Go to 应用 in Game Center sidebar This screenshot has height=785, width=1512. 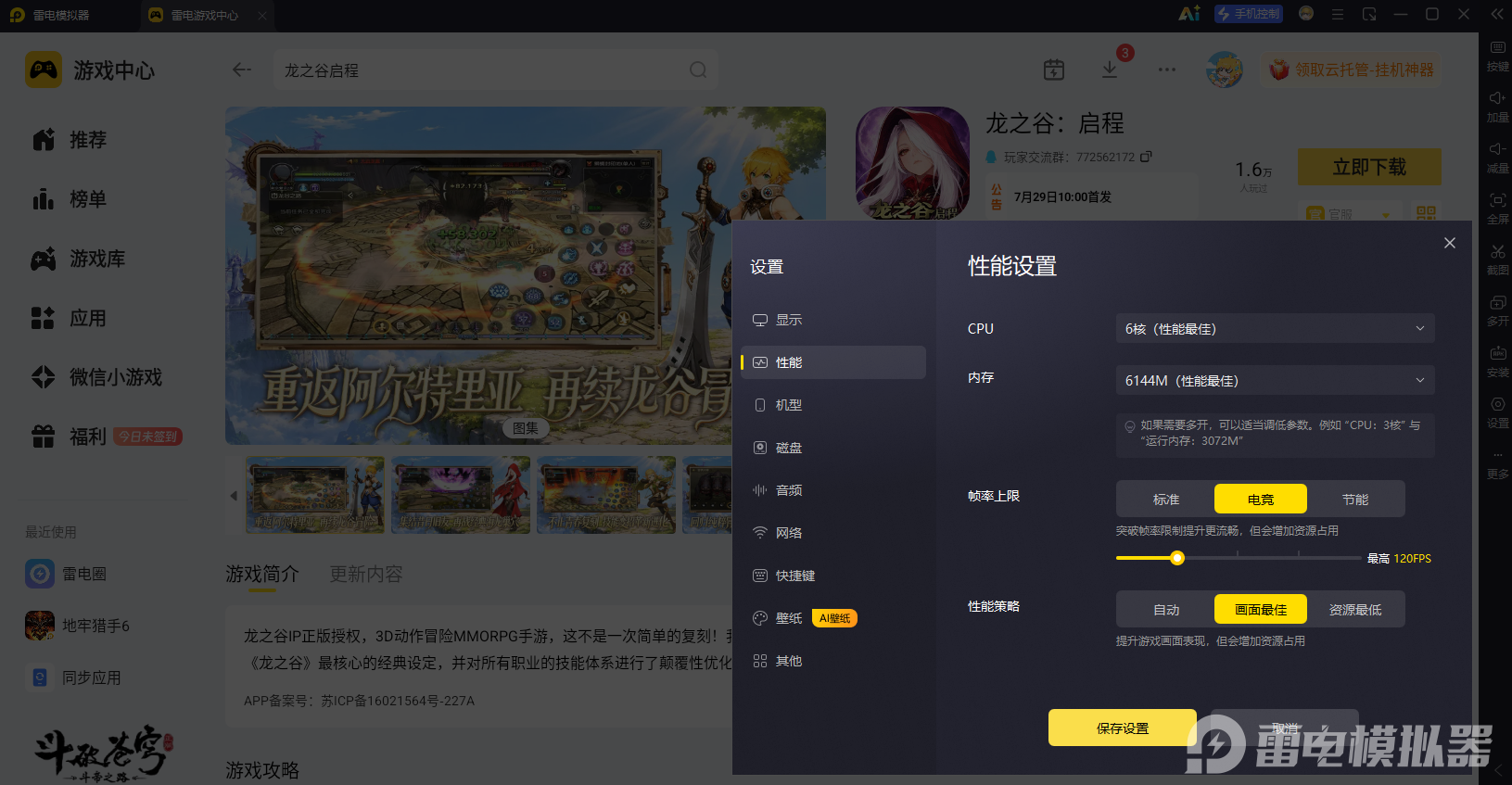point(70,318)
